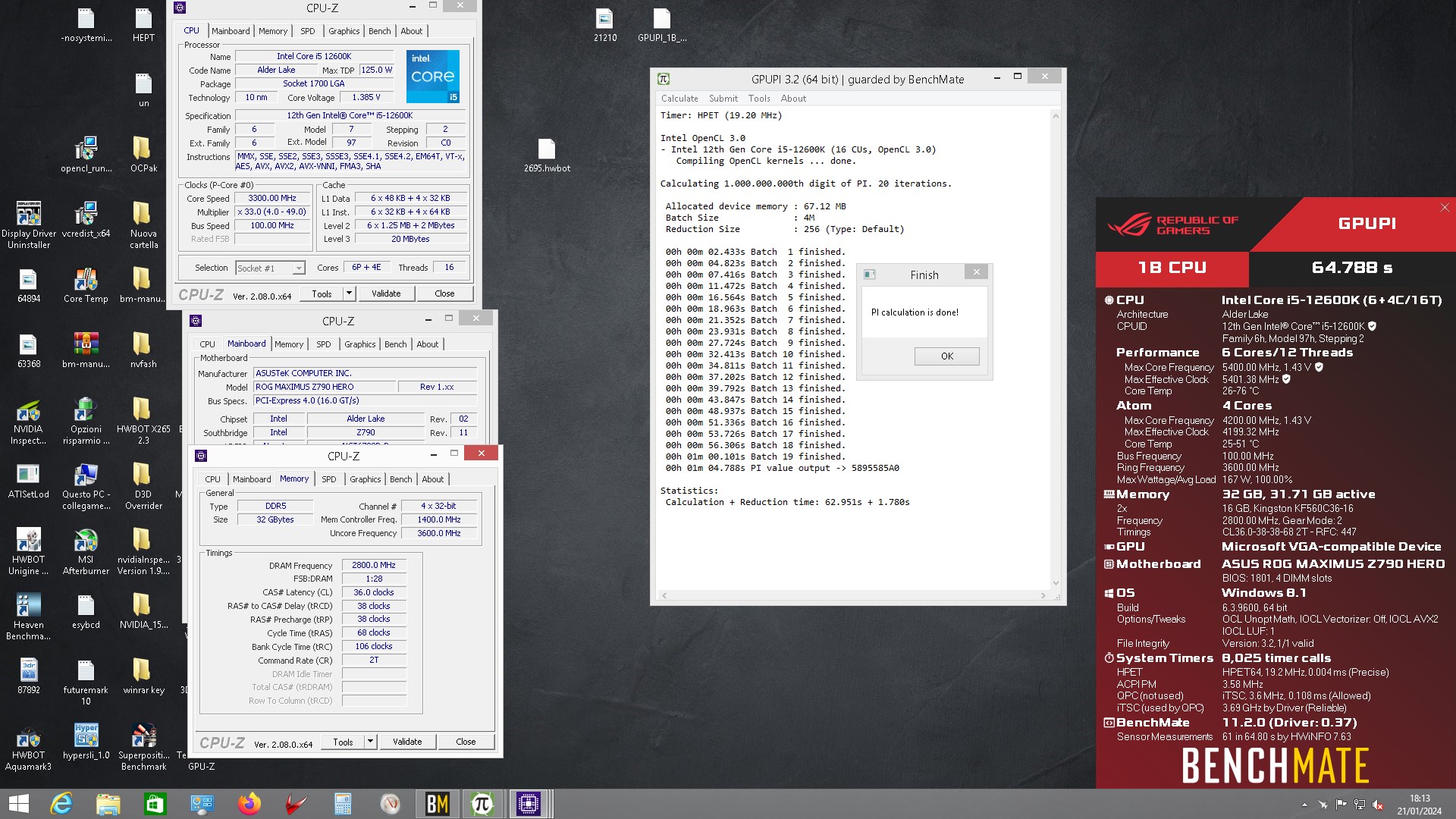This screenshot has height=819, width=1456.
Task: Launch Core Temp desktop shortcut
Action: (86, 286)
